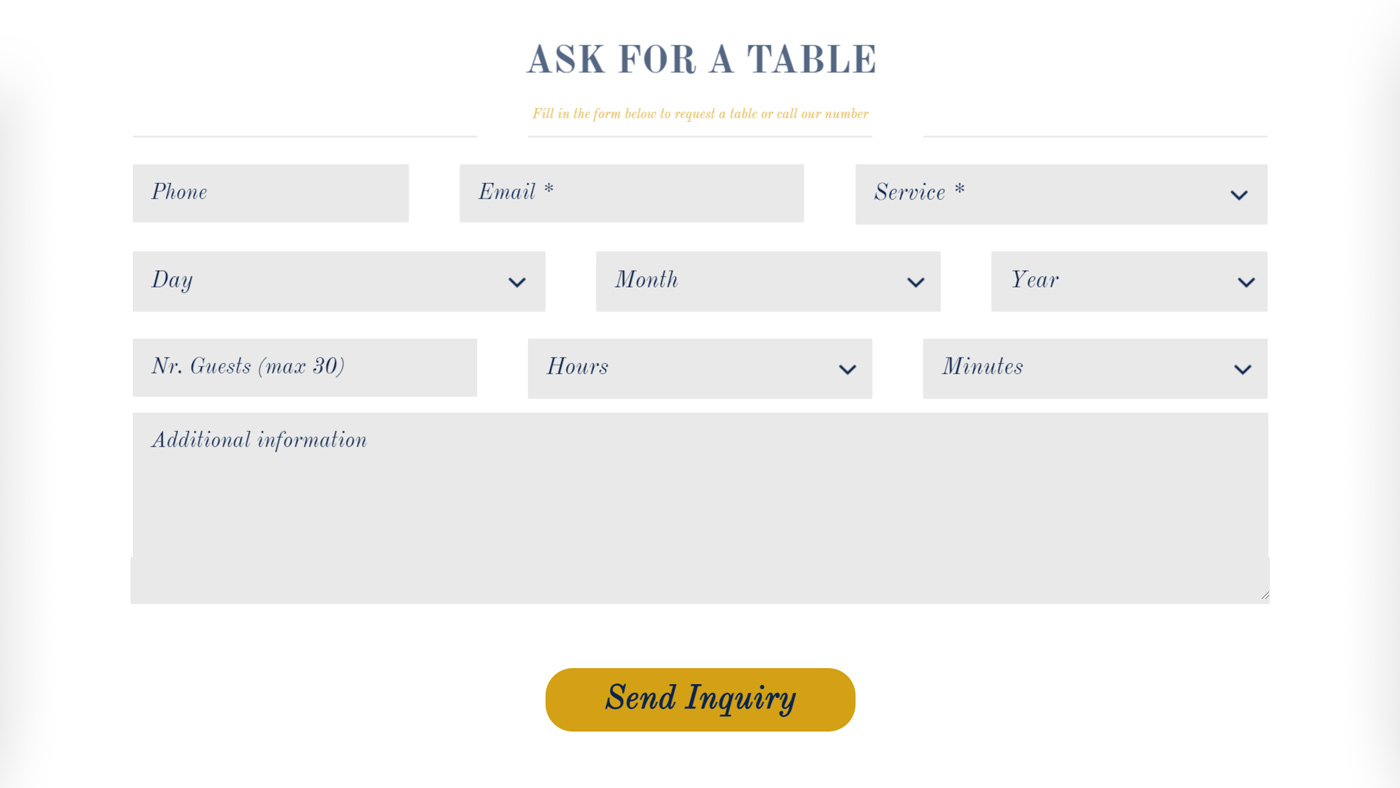Click the "Ask for a Table" heading
Viewport: 1400px width, 788px height.
click(x=701, y=60)
